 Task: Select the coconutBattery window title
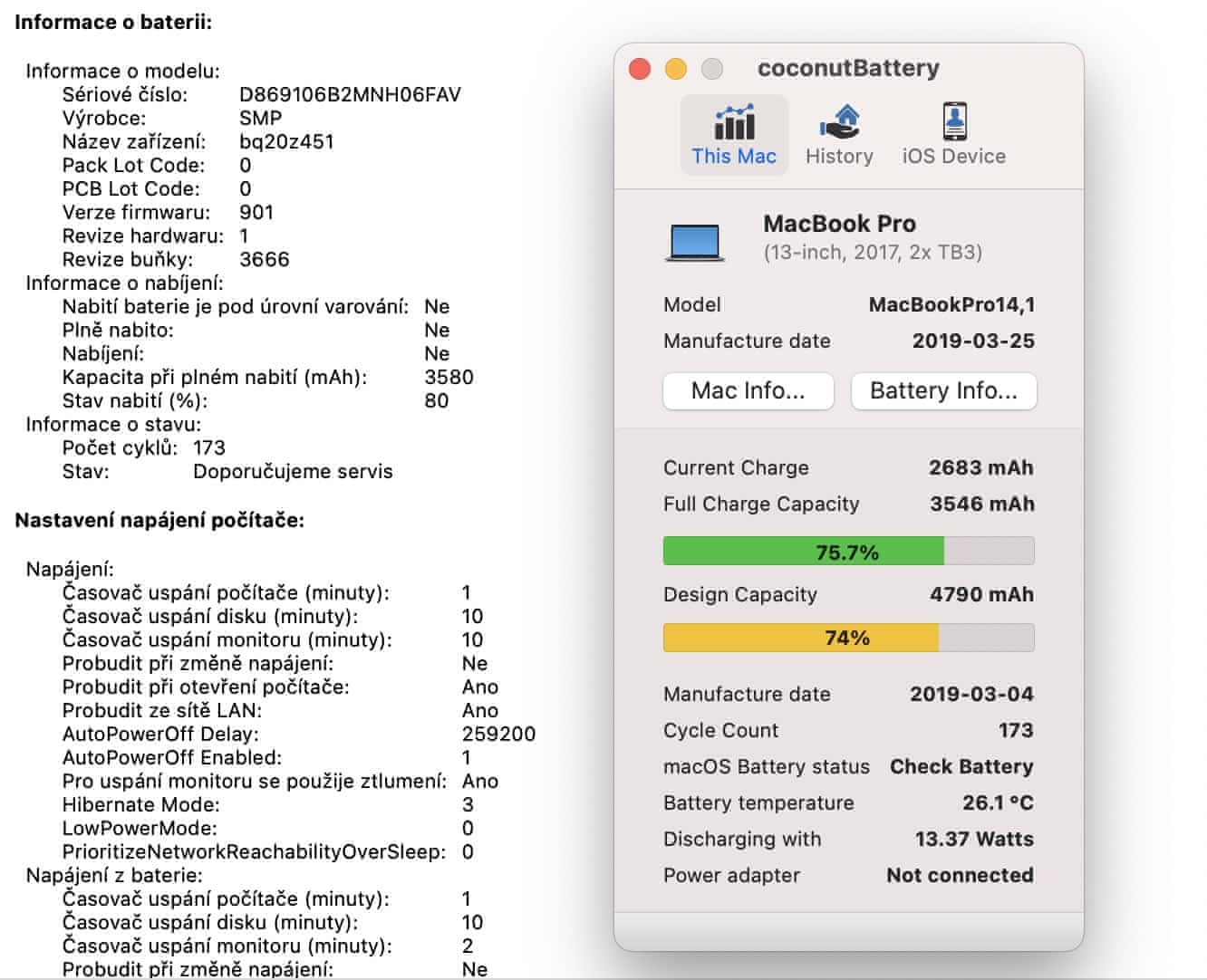point(848,69)
